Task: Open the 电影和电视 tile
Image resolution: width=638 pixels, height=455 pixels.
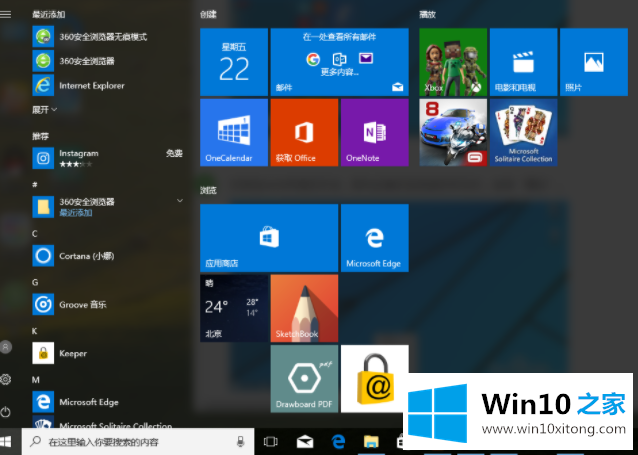Action: [x=523, y=62]
